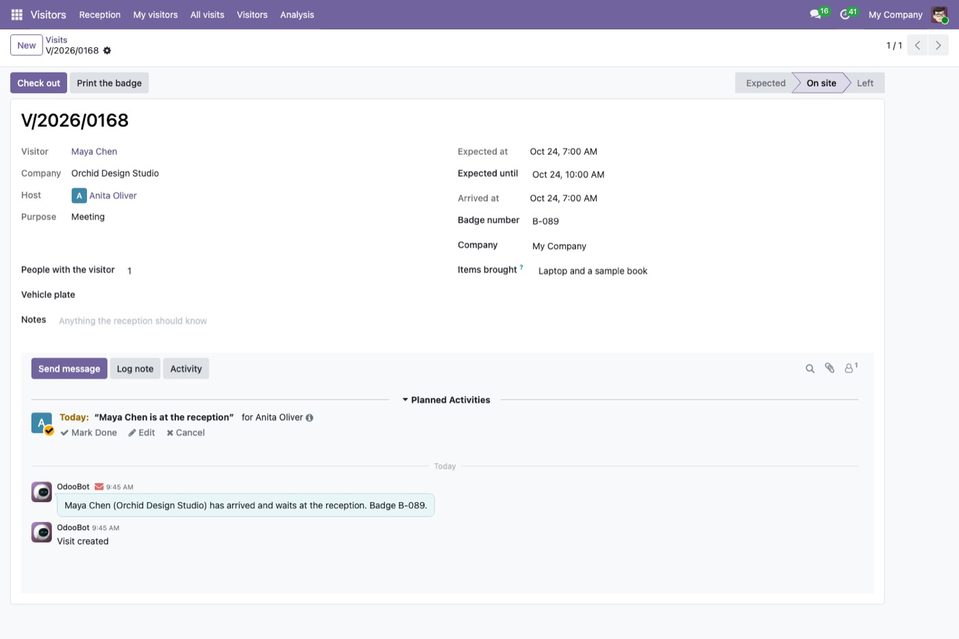This screenshot has height=639, width=959.
Task: Click OdooBot avatar on arrival message
Action: tap(42, 492)
